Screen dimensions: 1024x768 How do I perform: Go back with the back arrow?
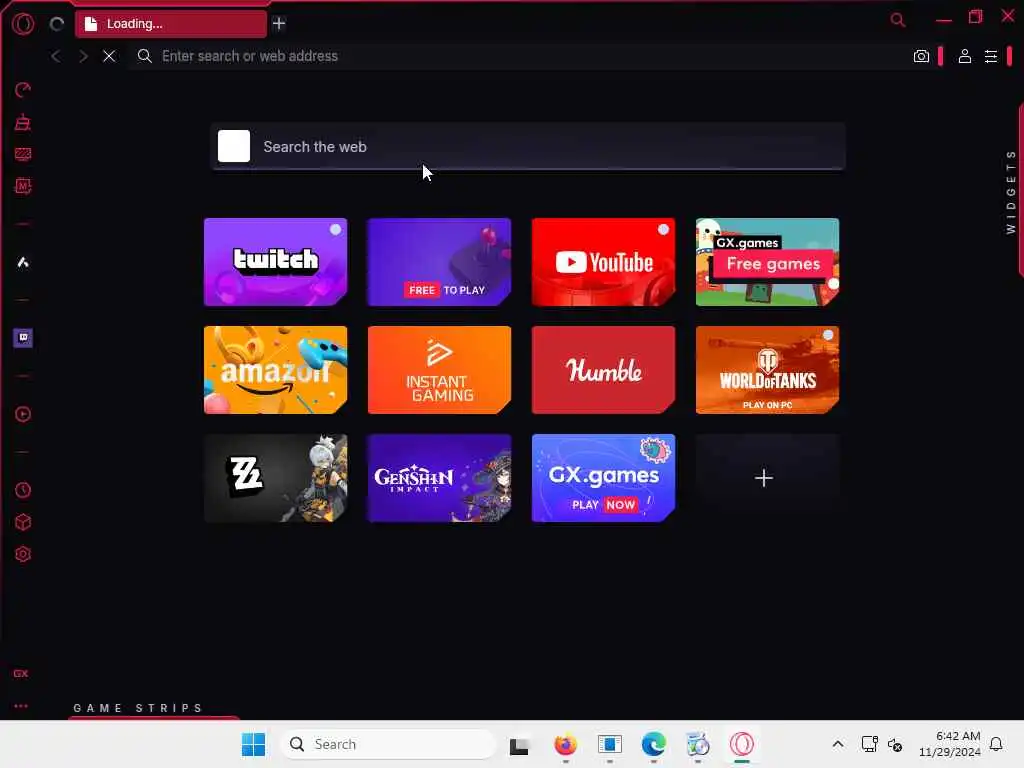pos(56,56)
